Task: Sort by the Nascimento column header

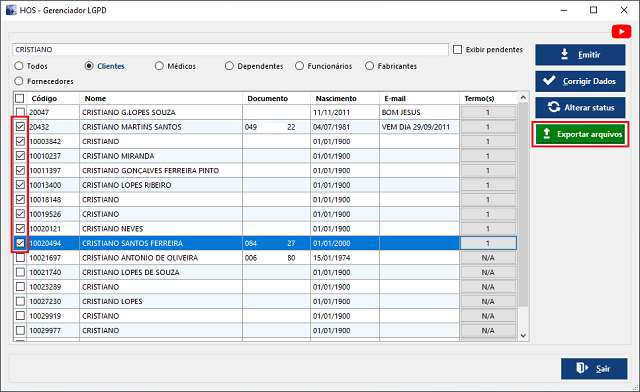Action: [x=345, y=98]
